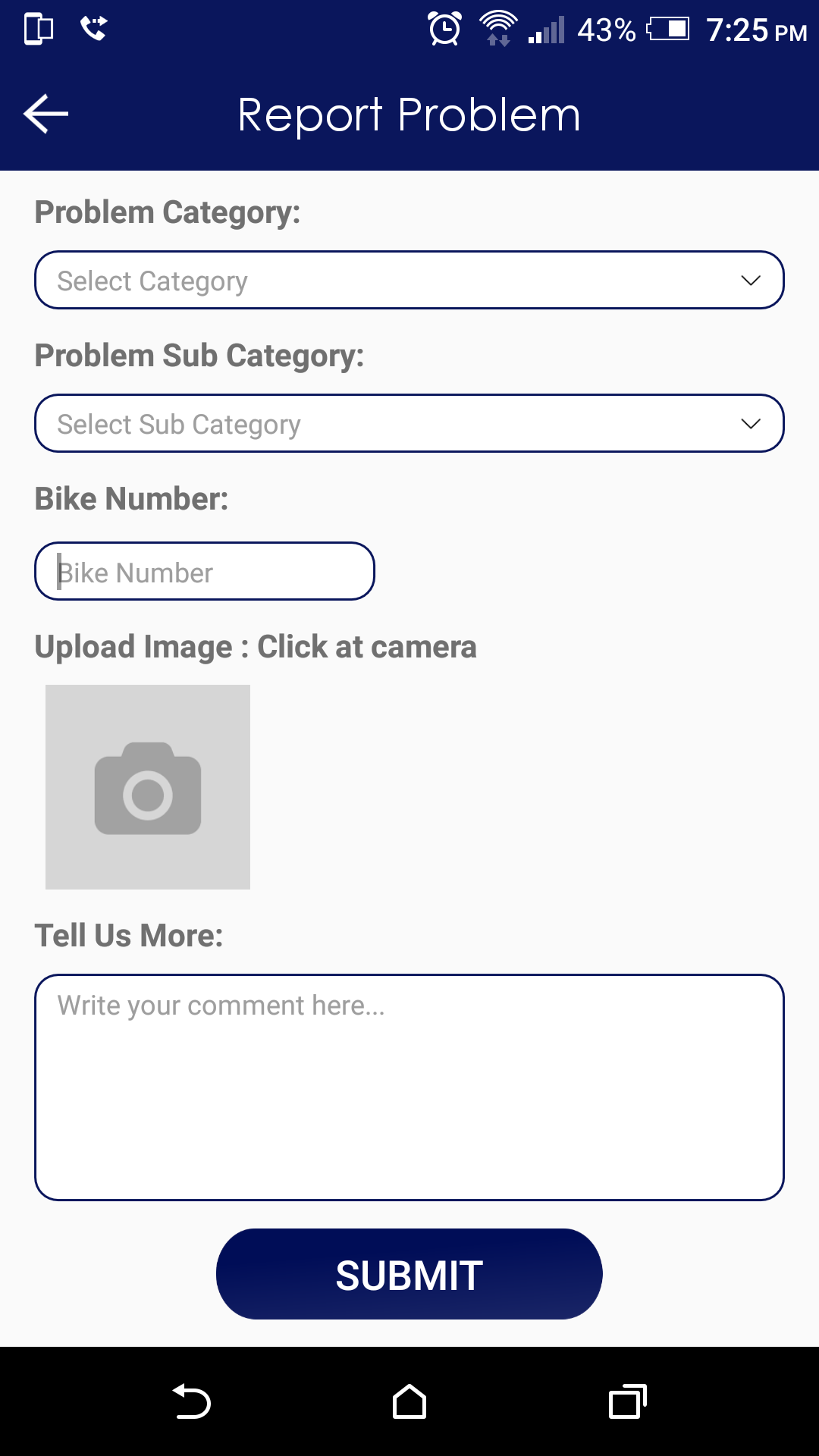
Task: Click the chevron arrow on Select Category
Action: [750, 280]
